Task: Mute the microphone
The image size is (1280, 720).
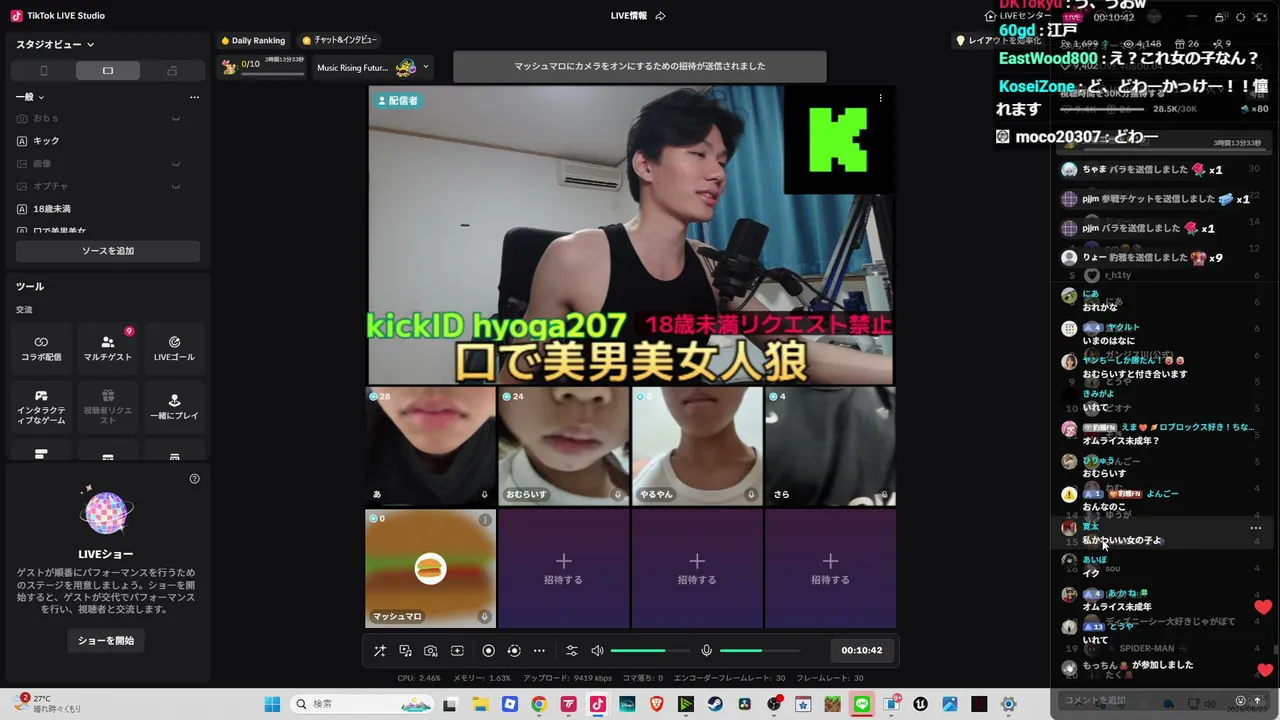Action: tap(706, 650)
